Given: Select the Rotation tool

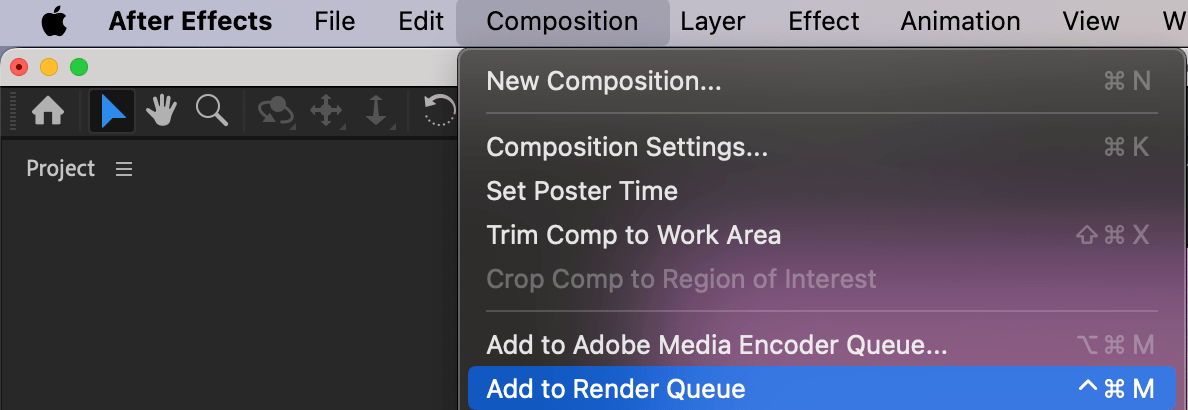Looking at the screenshot, I should pos(440,112).
